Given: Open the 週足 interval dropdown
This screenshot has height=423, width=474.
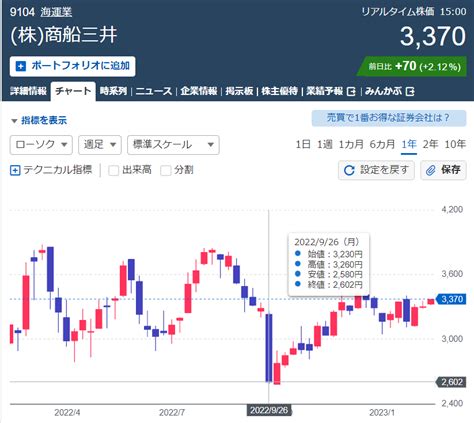Looking at the screenshot, I should pos(100,145).
